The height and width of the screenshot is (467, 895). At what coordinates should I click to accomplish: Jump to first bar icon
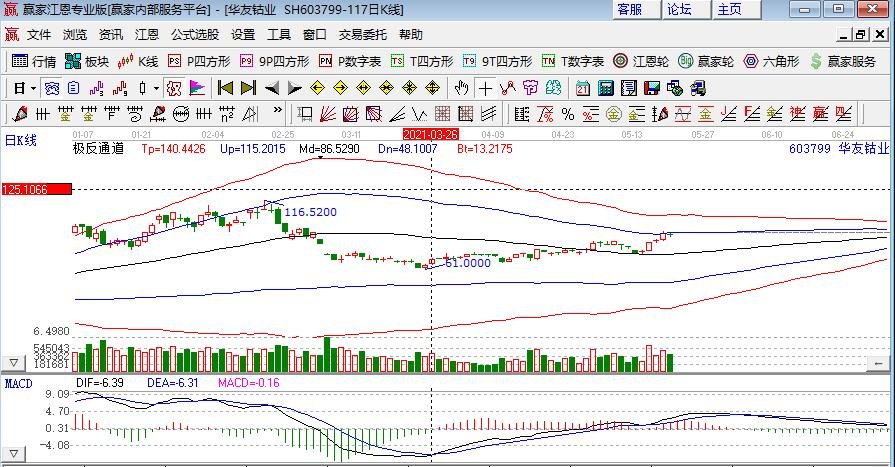tap(225, 88)
